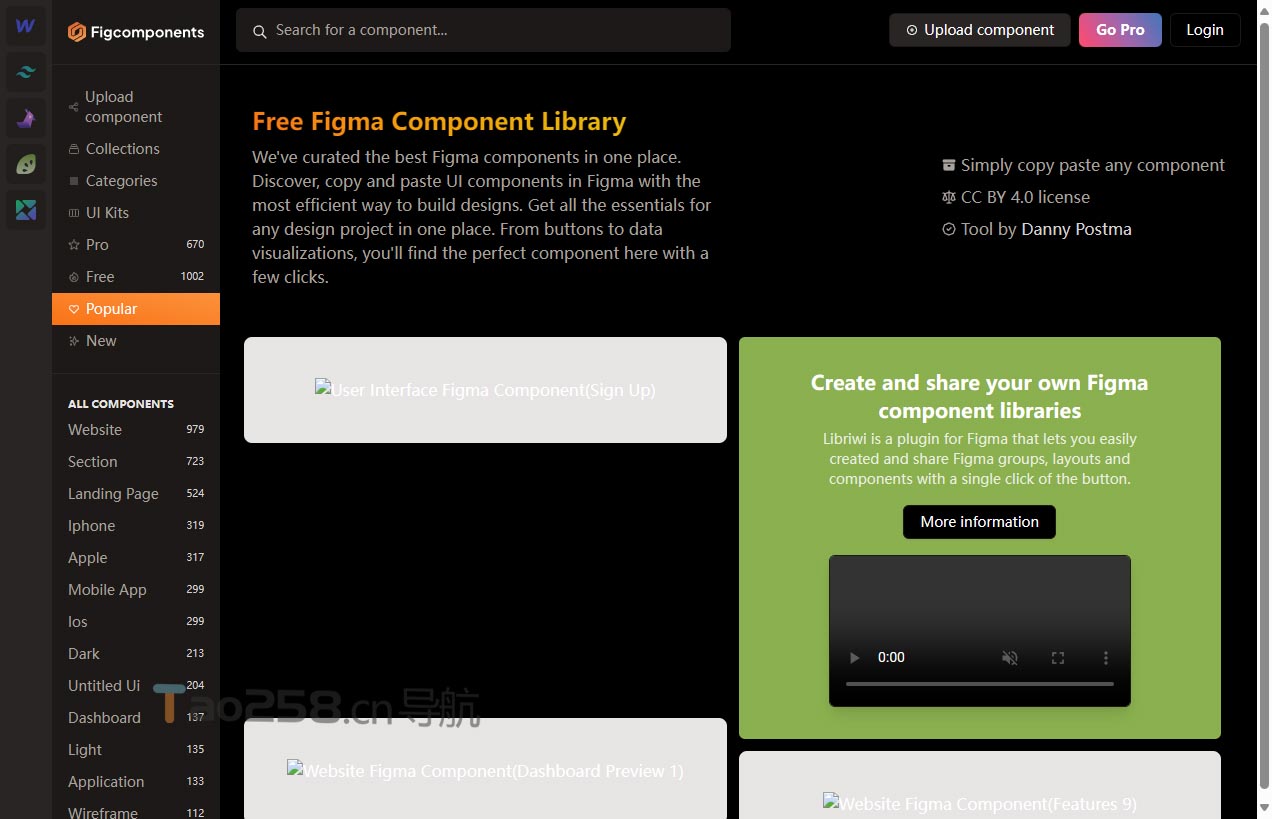Viewport: 1272px width, 819px height.
Task: Play the Libriwi video
Action: tap(854, 657)
